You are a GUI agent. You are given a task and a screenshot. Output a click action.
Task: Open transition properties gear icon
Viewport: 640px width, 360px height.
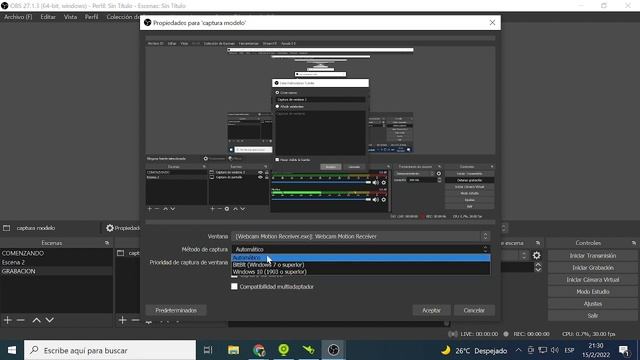(537, 256)
